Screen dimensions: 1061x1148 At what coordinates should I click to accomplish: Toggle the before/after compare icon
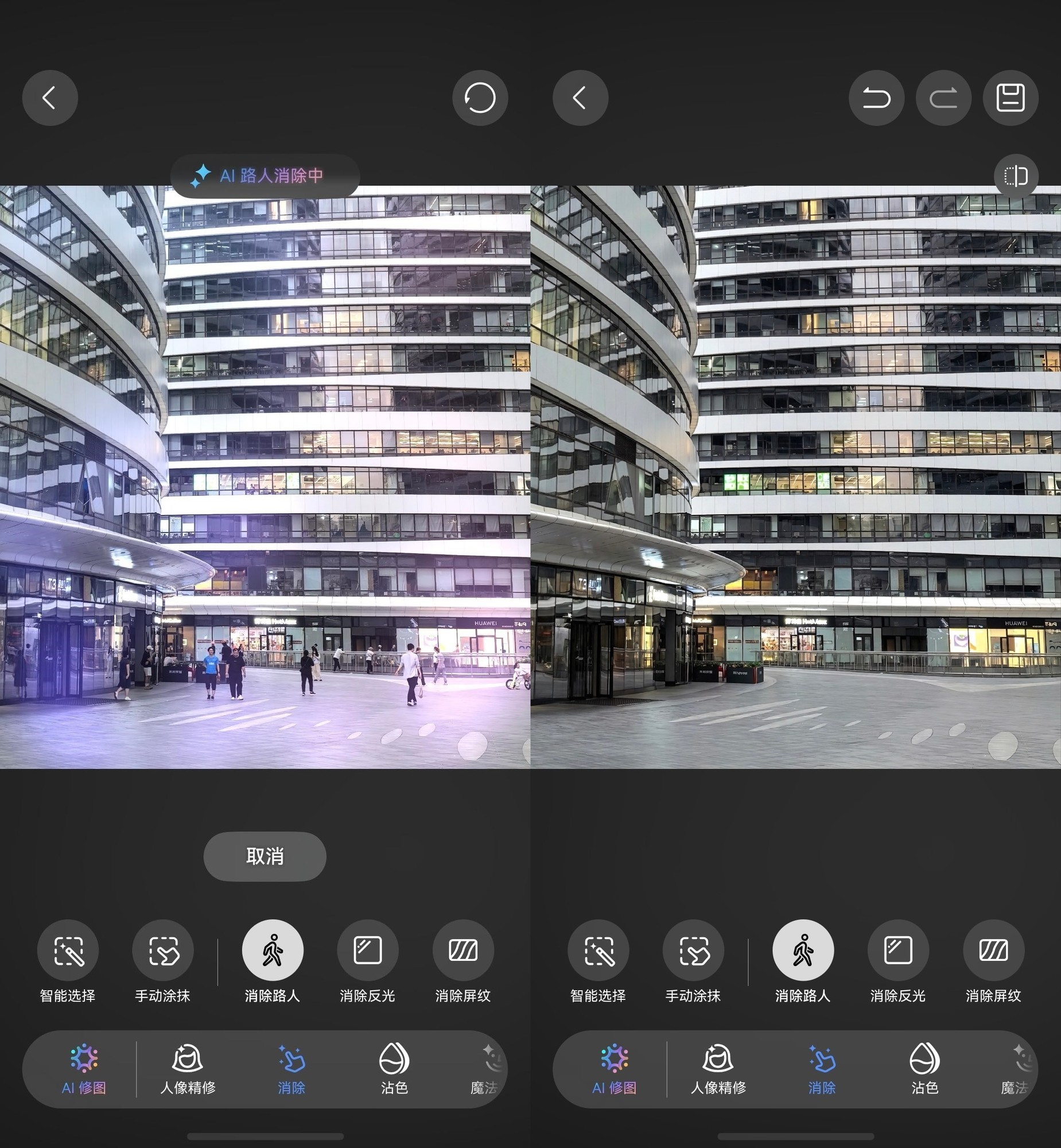[x=1016, y=176]
